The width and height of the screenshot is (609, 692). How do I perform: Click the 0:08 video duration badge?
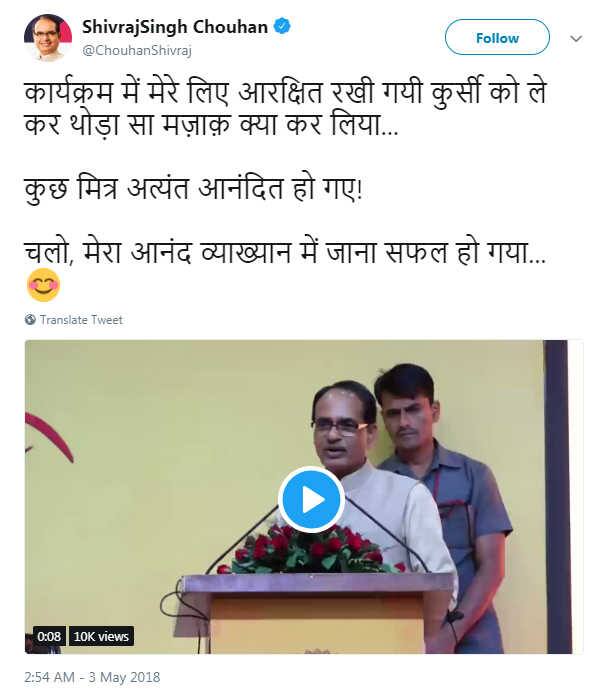(x=49, y=636)
